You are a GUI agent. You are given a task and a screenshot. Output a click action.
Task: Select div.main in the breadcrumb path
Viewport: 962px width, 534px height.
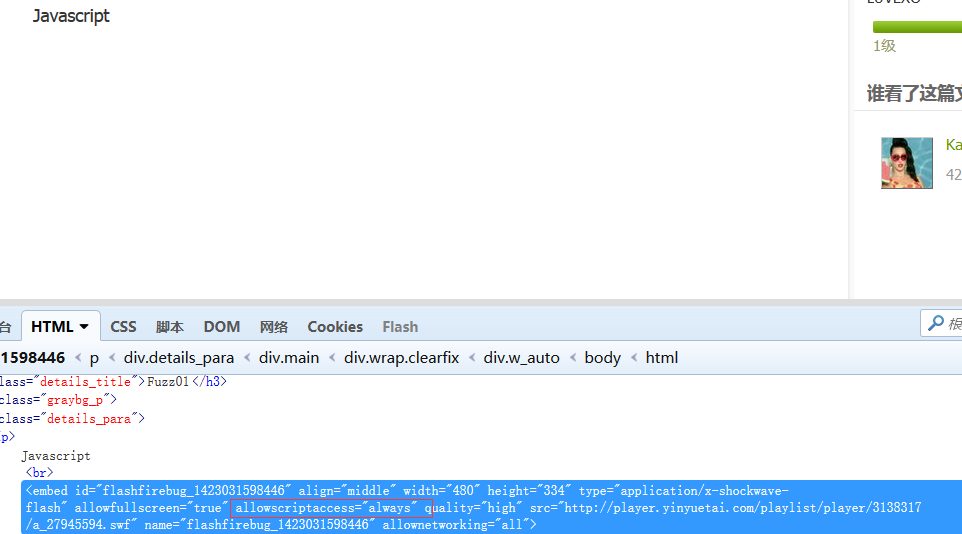(x=289, y=358)
